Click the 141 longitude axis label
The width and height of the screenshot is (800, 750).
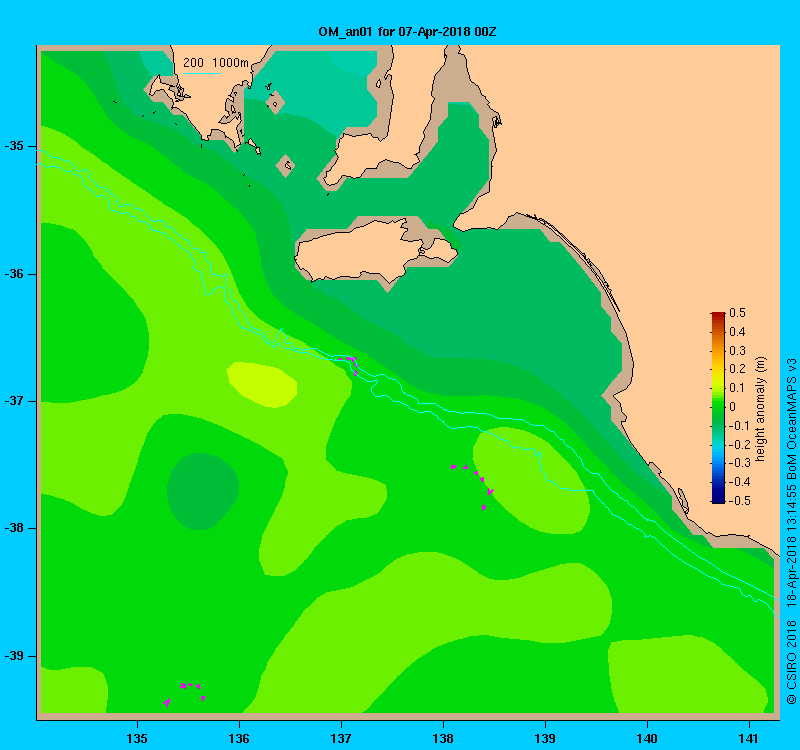pyautogui.click(x=749, y=738)
